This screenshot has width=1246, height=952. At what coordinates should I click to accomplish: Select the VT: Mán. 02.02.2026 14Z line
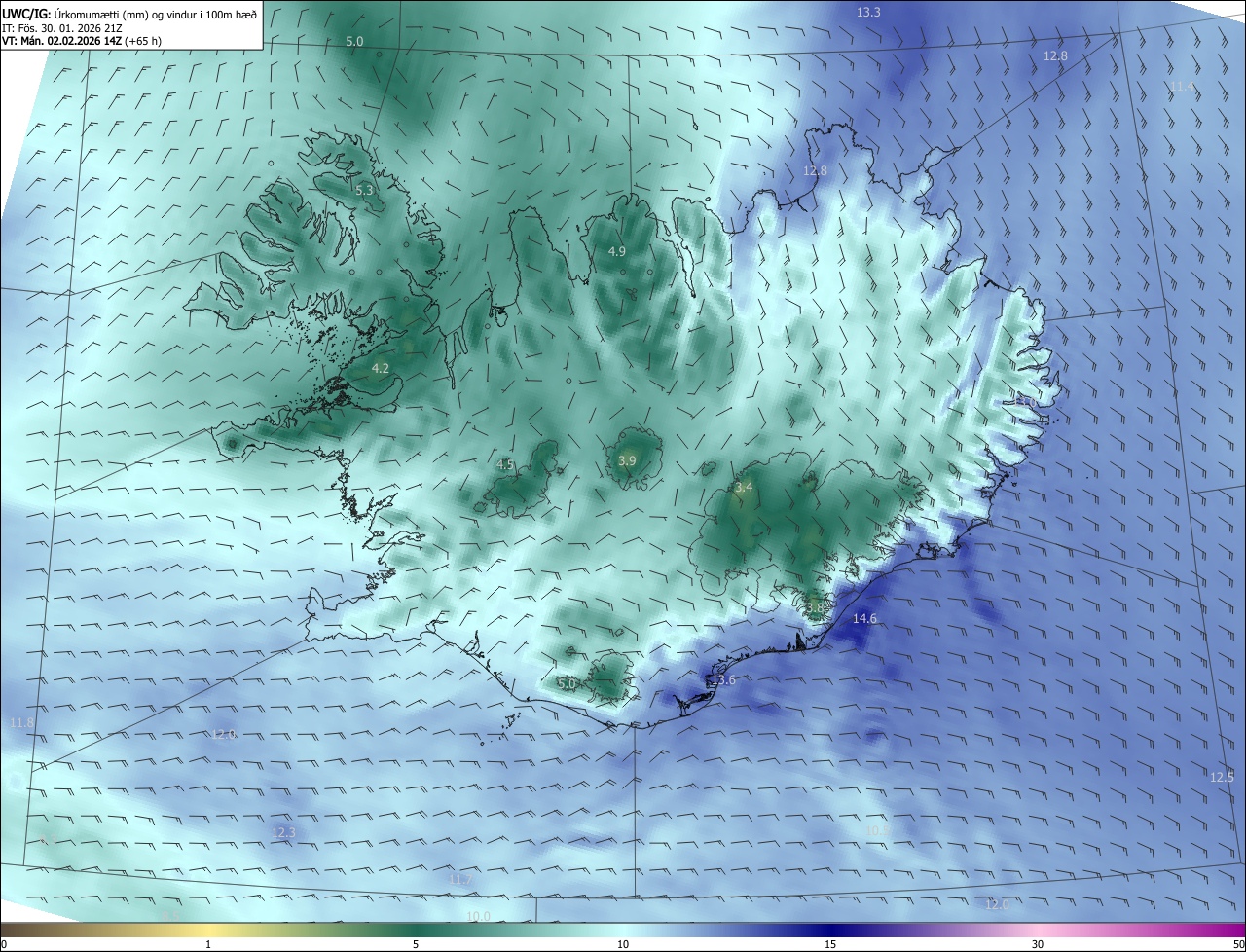coord(81,41)
